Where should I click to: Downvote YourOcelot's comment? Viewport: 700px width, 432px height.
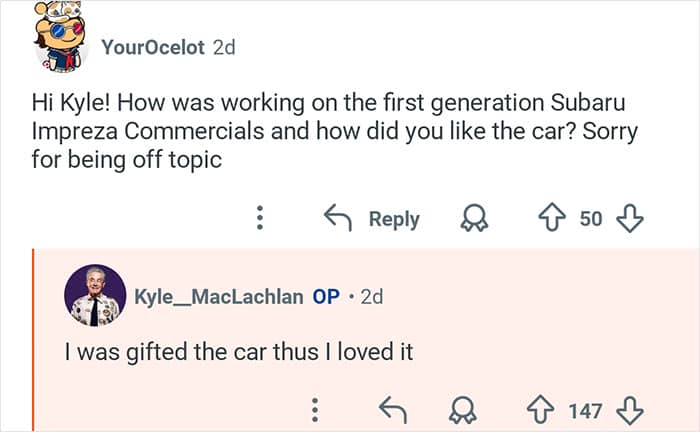(x=631, y=218)
